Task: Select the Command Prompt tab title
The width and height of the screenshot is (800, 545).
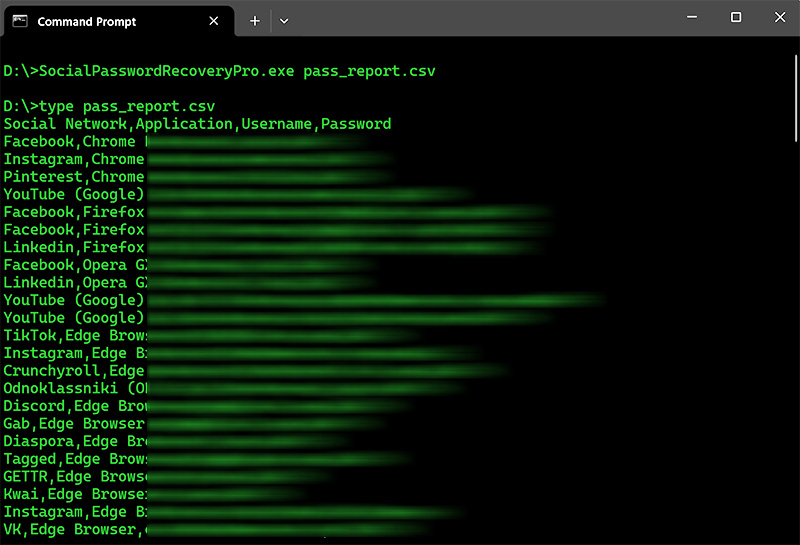Action: coord(87,21)
